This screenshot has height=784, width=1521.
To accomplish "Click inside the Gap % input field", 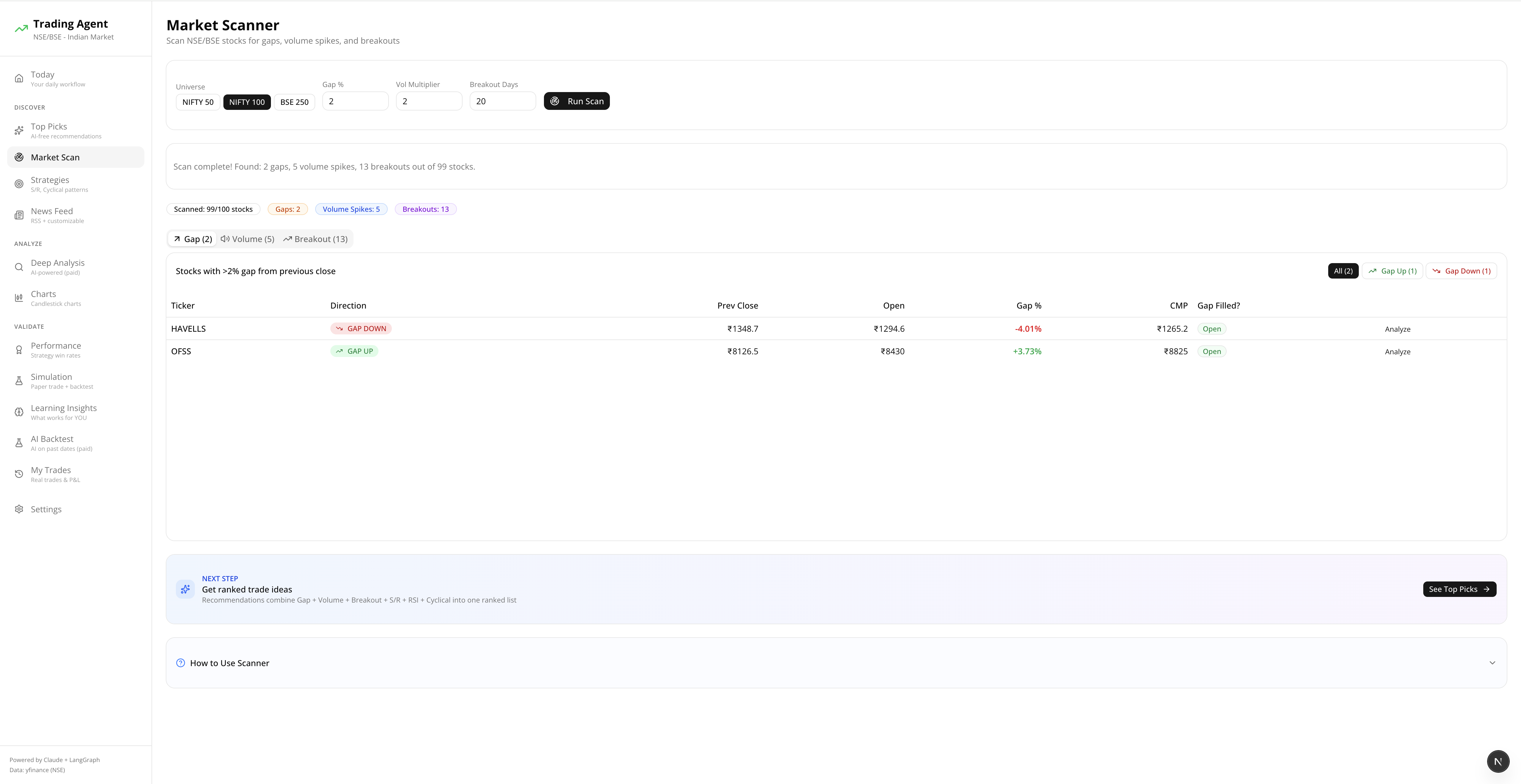I will [355, 101].
